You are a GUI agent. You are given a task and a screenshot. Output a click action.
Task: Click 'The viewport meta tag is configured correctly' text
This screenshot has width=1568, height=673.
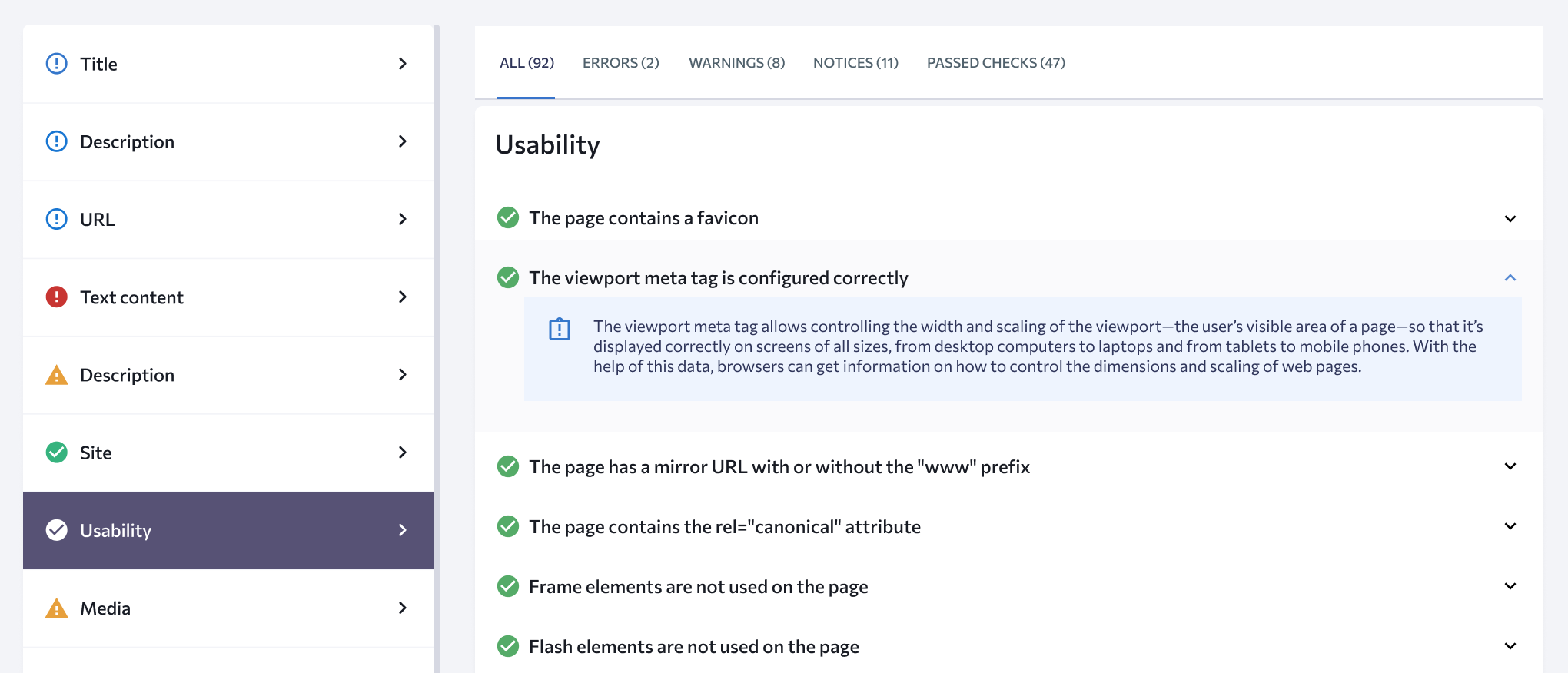click(x=719, y=278)
